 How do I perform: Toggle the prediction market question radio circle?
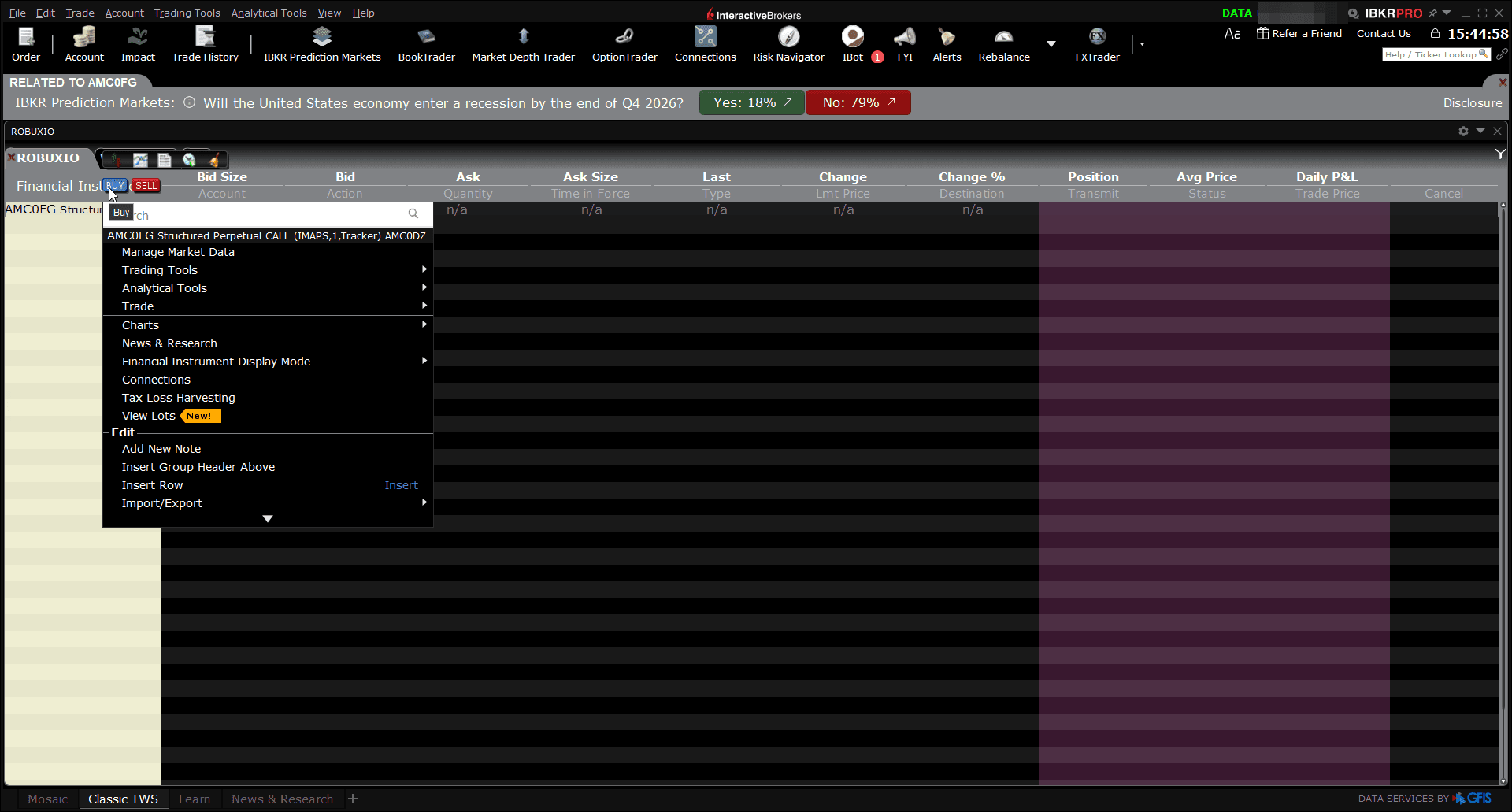189,102
